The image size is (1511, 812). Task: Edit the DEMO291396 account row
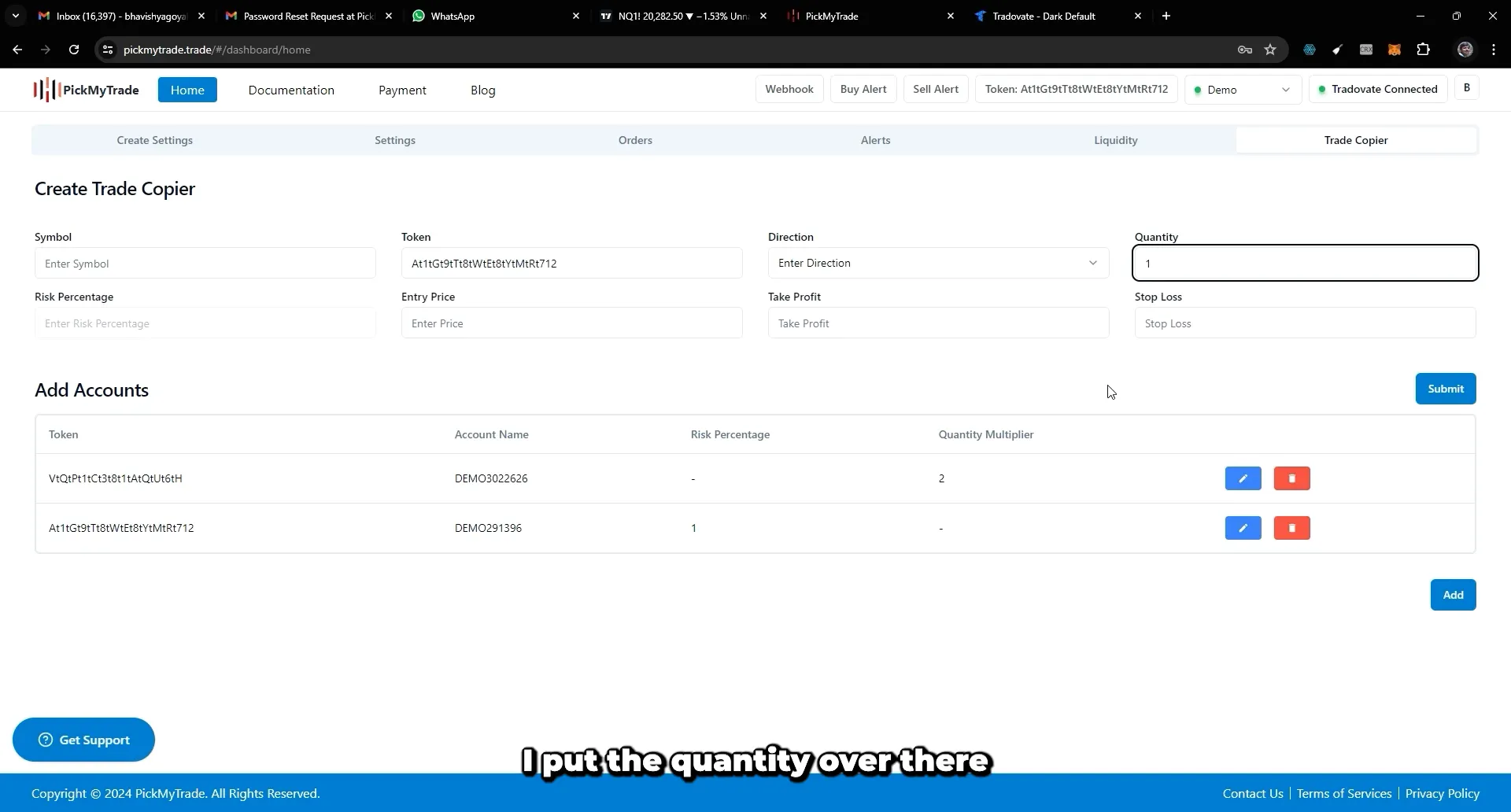point(1243,528)
